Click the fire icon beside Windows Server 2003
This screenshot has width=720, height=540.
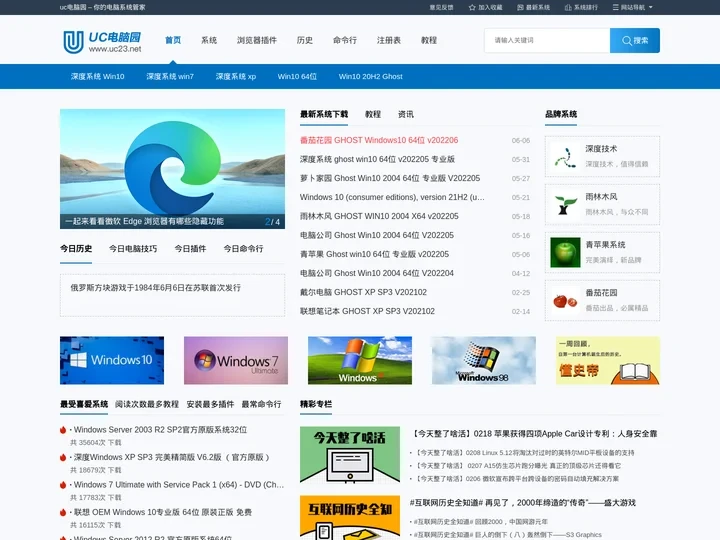63,430
